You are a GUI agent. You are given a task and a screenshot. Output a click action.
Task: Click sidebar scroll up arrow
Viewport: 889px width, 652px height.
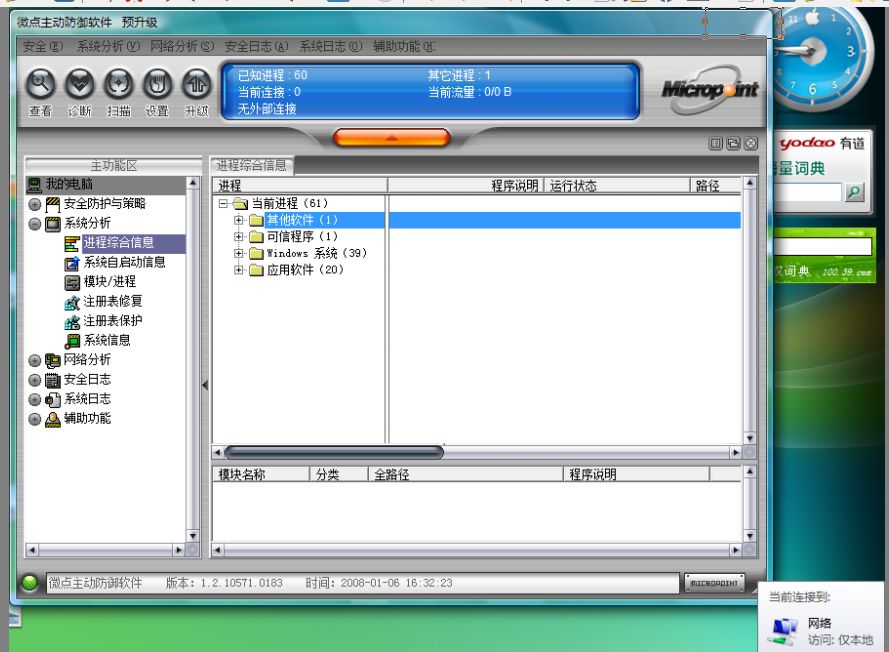tap(193, 183)
